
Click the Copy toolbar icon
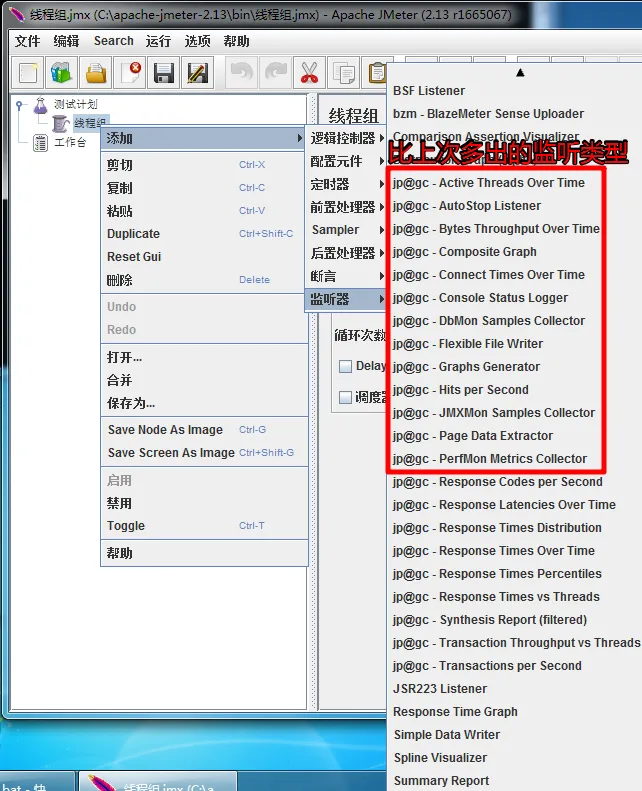click(343, 73)
